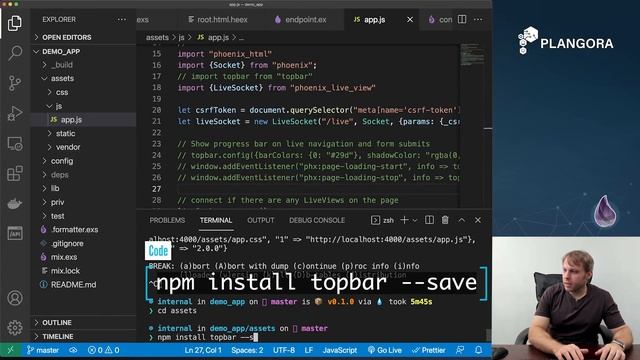The height and width of the screenshot is (360, 640).
Task: Maximize the panel with up chevron
Action: pyautogui.click(x=462, y=220)
